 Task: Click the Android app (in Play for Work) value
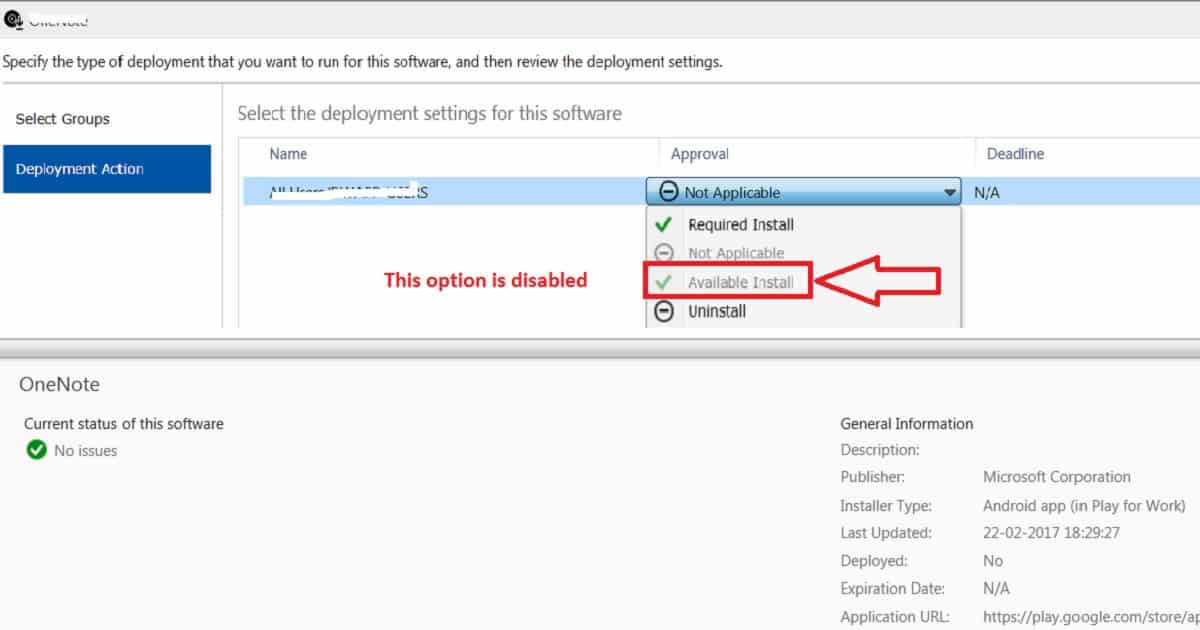tap(1084, 506)
